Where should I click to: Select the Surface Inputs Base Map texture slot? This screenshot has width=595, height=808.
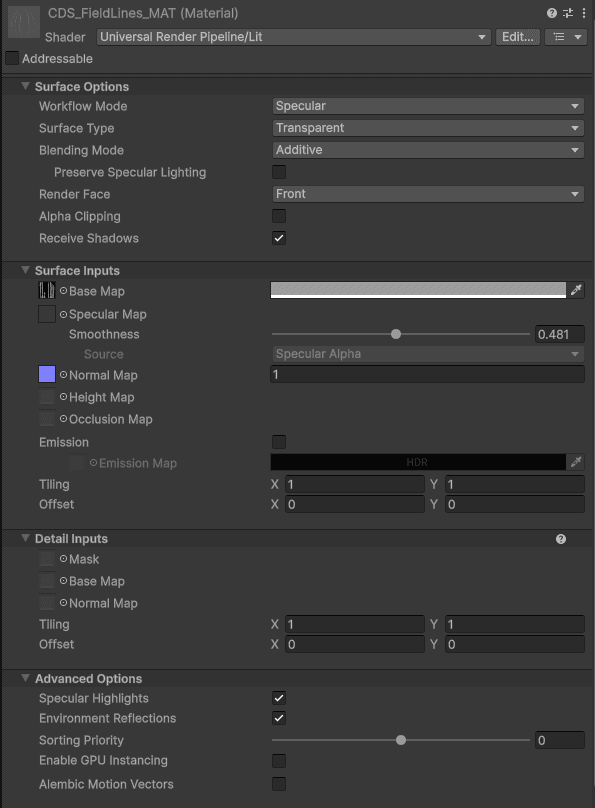pyautogui.click(x=47, y=291)
